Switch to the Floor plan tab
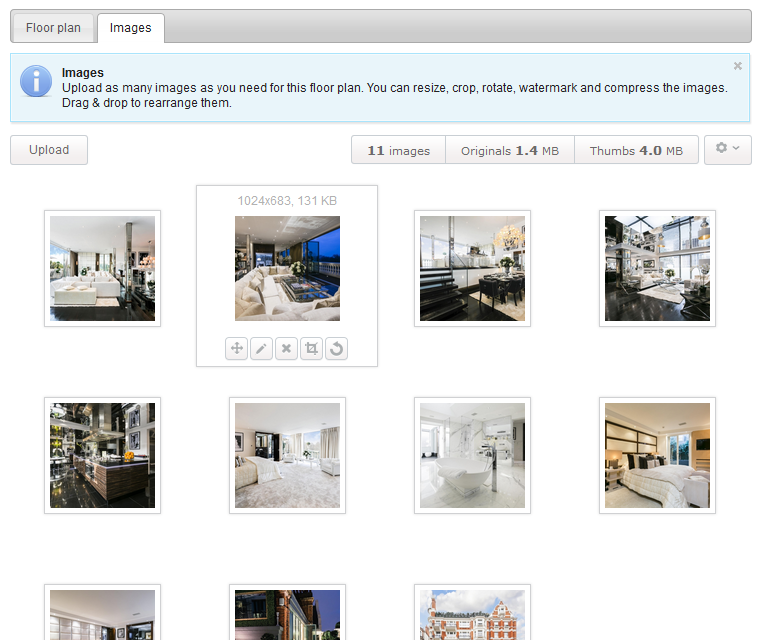Screen dimensions: 760x640 (x=53, y=28)
